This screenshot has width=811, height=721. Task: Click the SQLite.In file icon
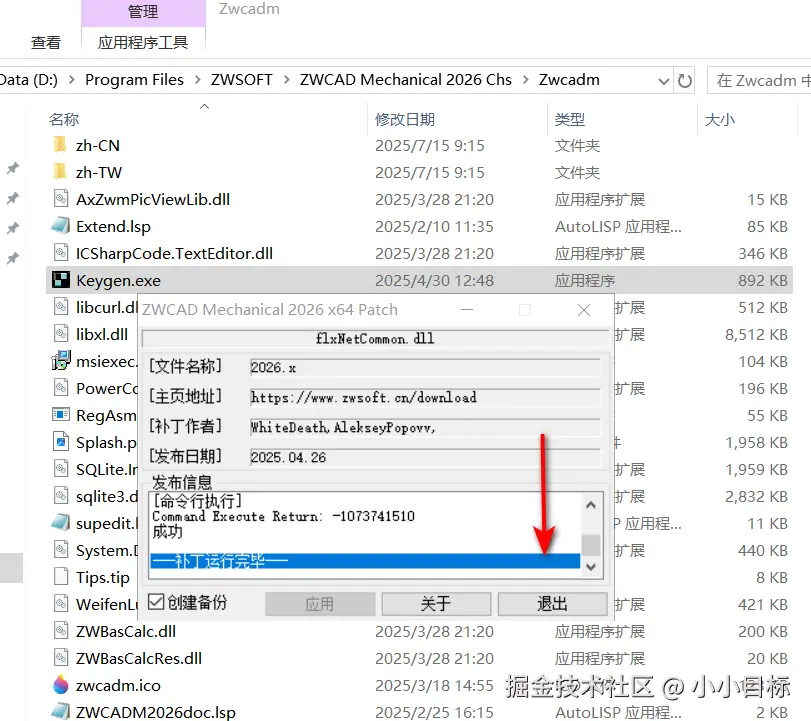click(61, 469)
